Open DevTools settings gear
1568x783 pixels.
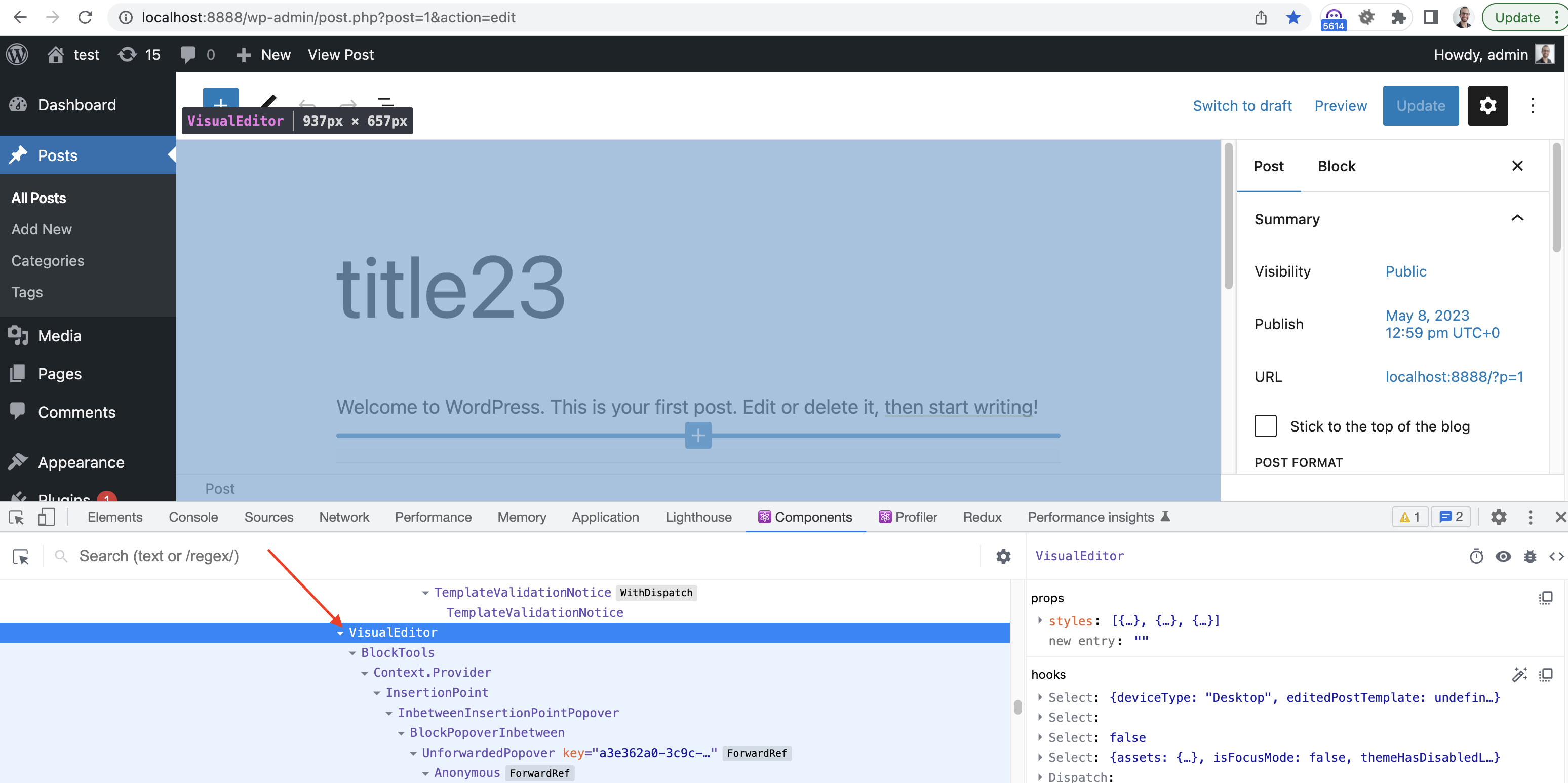(x=1498, y=517)
